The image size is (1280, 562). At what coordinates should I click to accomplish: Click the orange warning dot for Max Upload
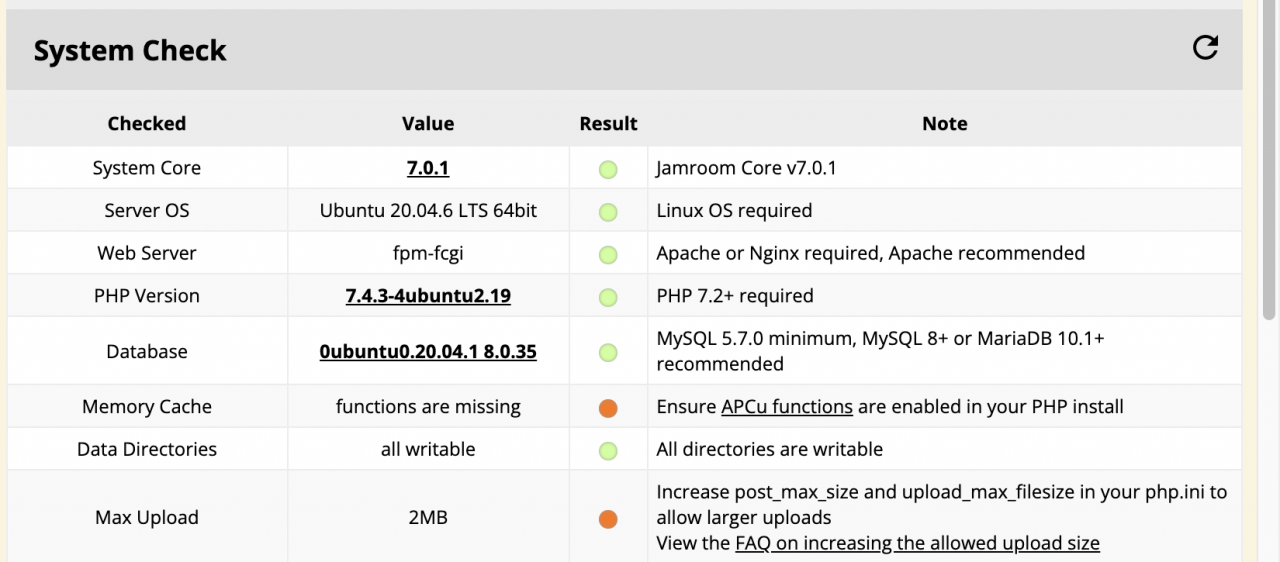[x=608, y=519]
